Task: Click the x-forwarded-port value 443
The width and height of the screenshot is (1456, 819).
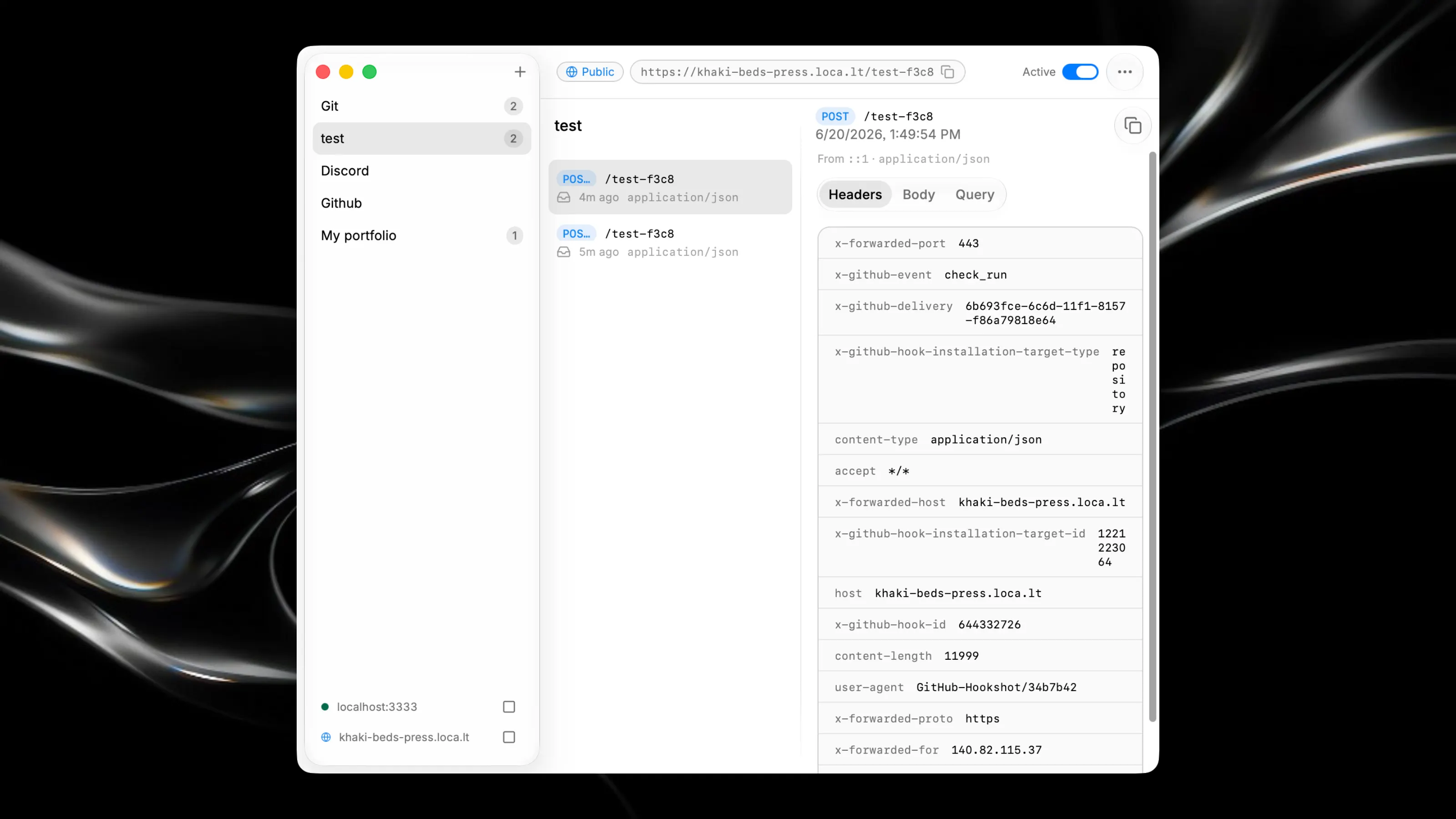Action: click(x=968, y=243)
